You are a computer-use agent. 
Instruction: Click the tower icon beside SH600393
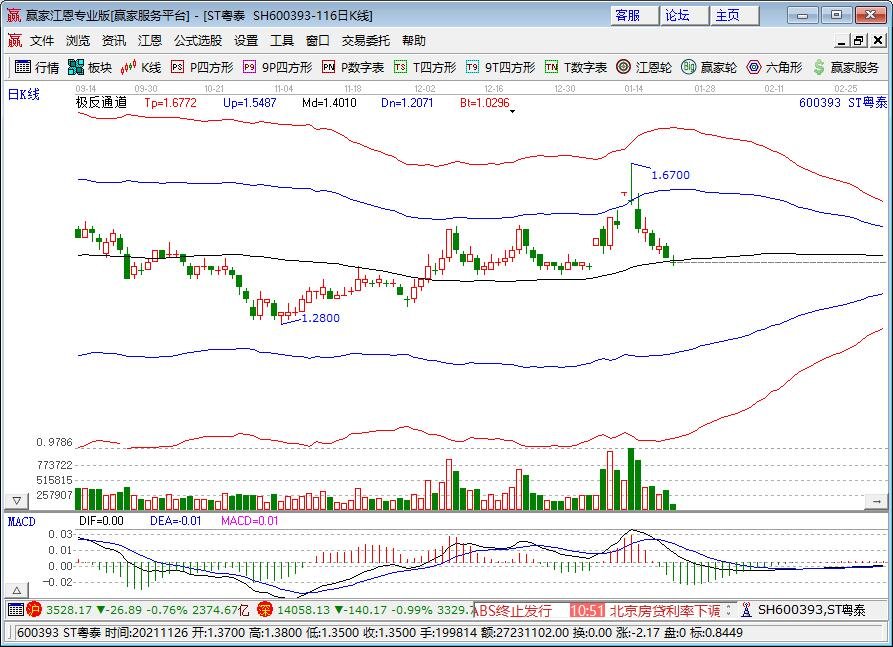(746, 610)
